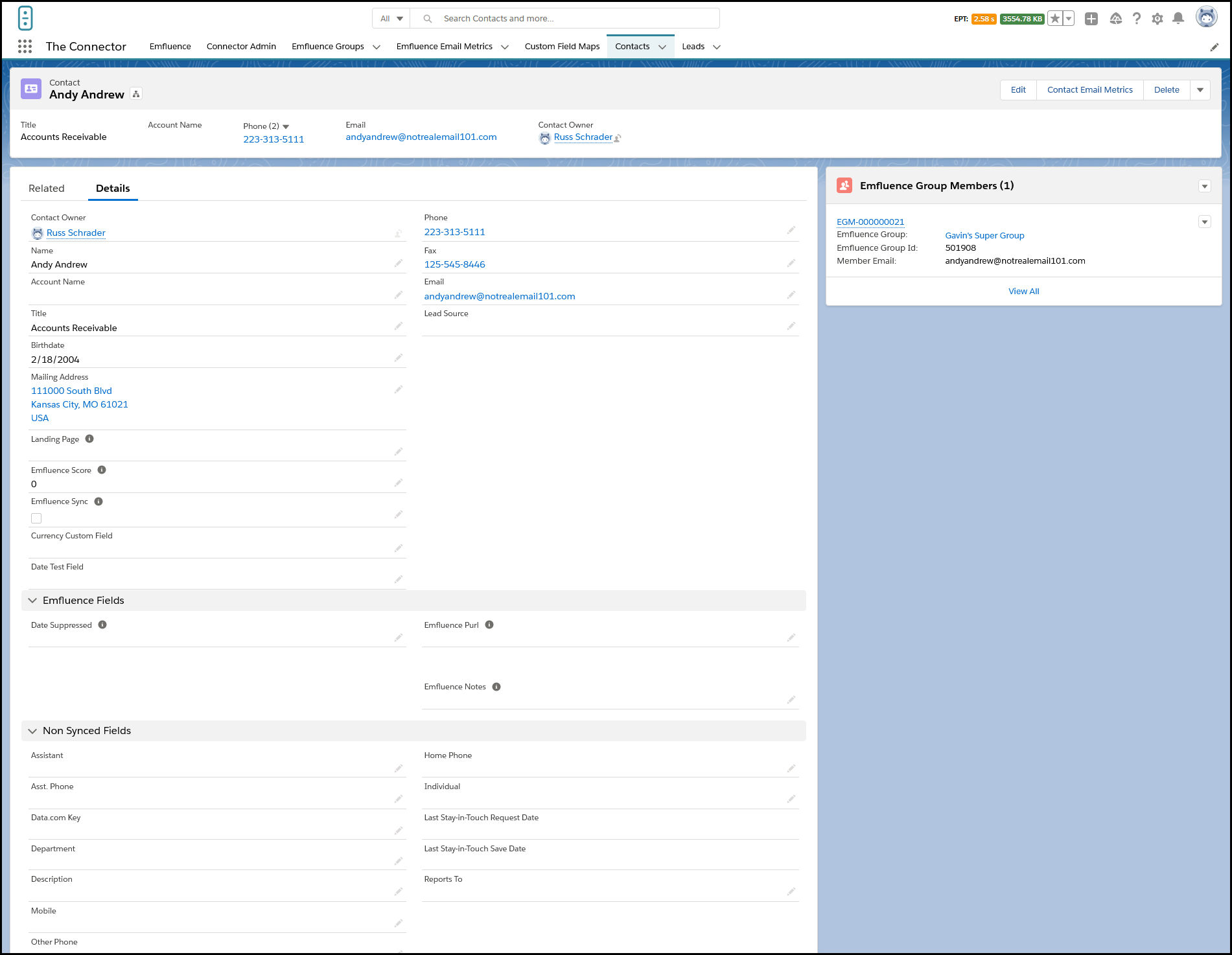Open the mailing address map link
The height and width of the screenshot is (955, 1232).
point(80,404)
